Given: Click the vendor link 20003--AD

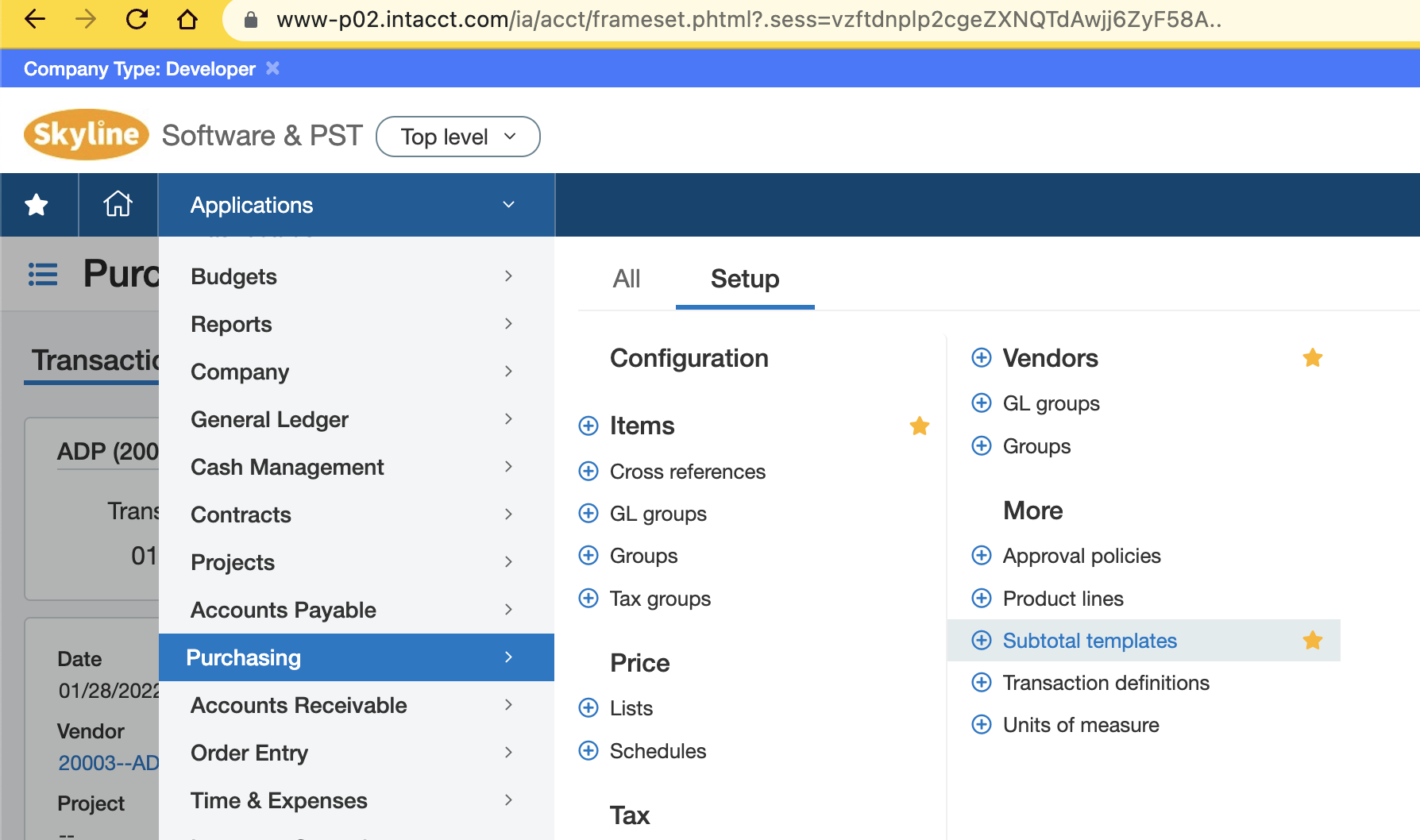Looking at the screenshot, I should click(108, 763).
